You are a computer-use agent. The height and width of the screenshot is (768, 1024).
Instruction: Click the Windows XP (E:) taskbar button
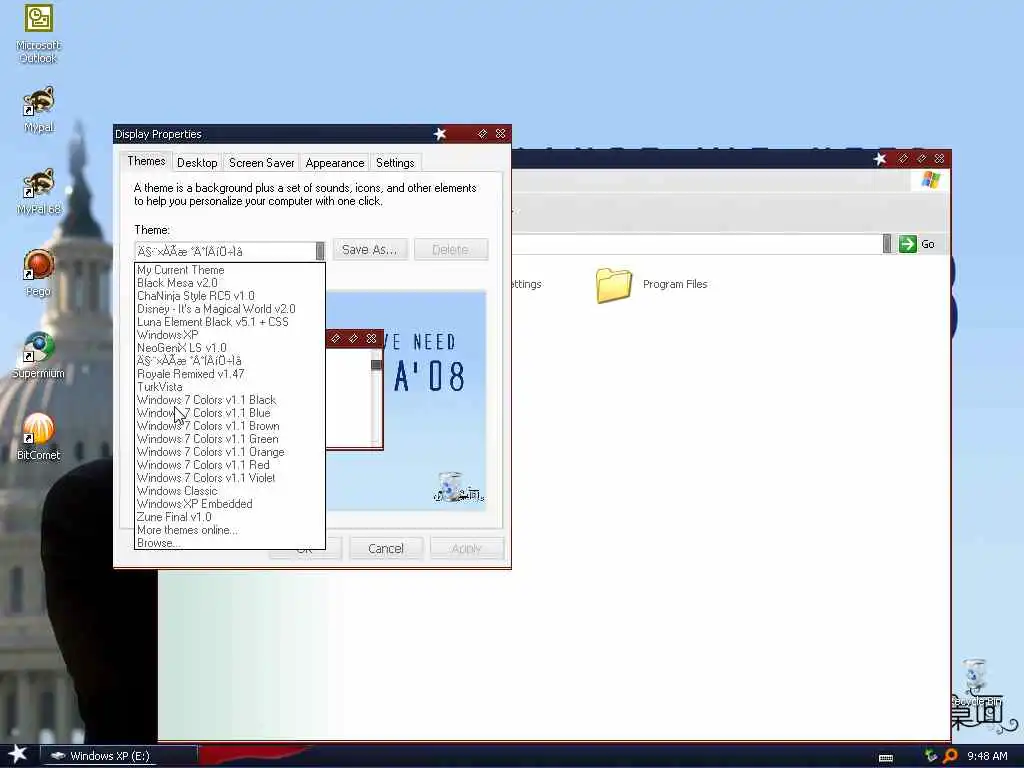118,756
